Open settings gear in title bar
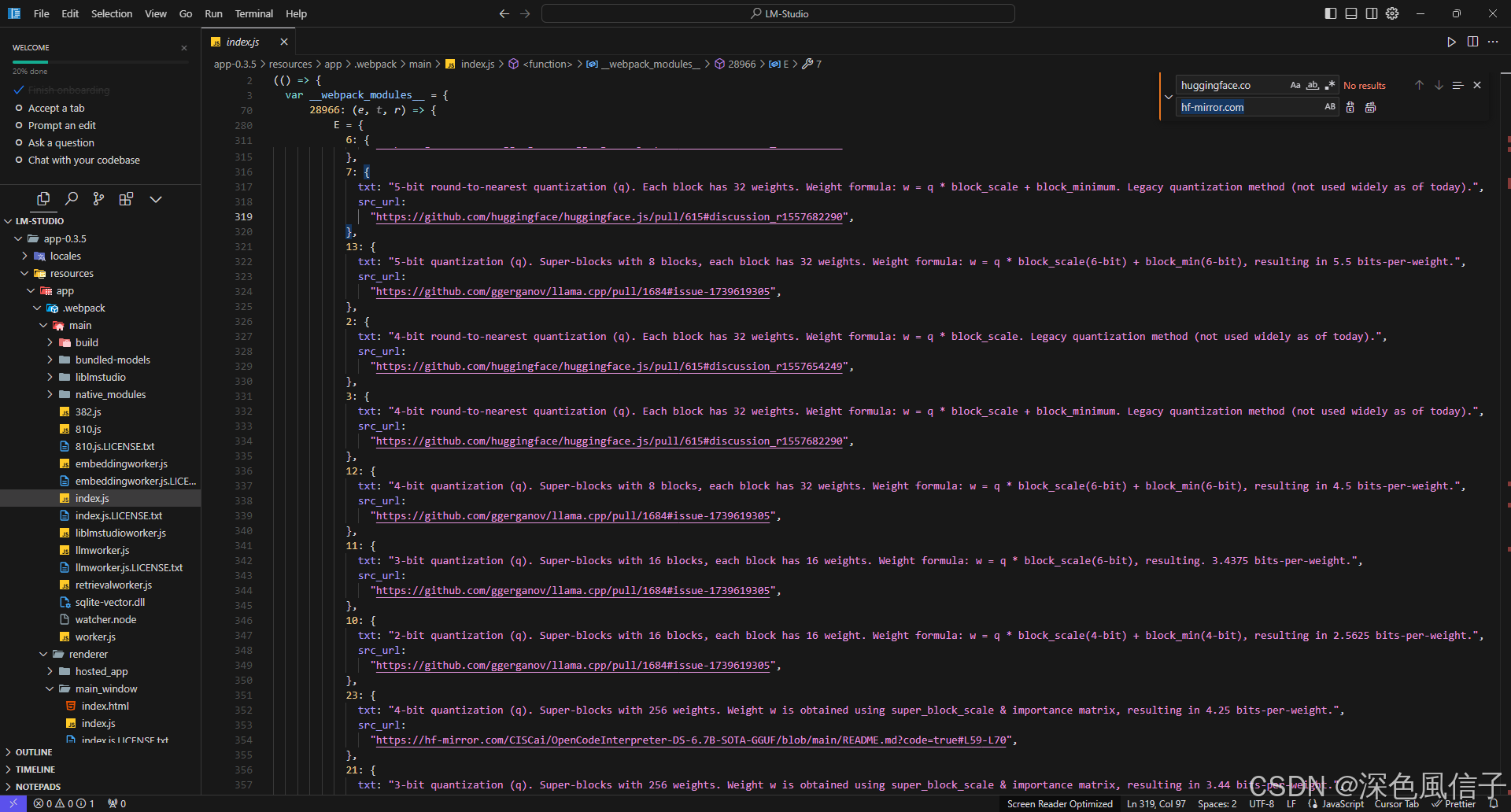 coord(1392,13)
